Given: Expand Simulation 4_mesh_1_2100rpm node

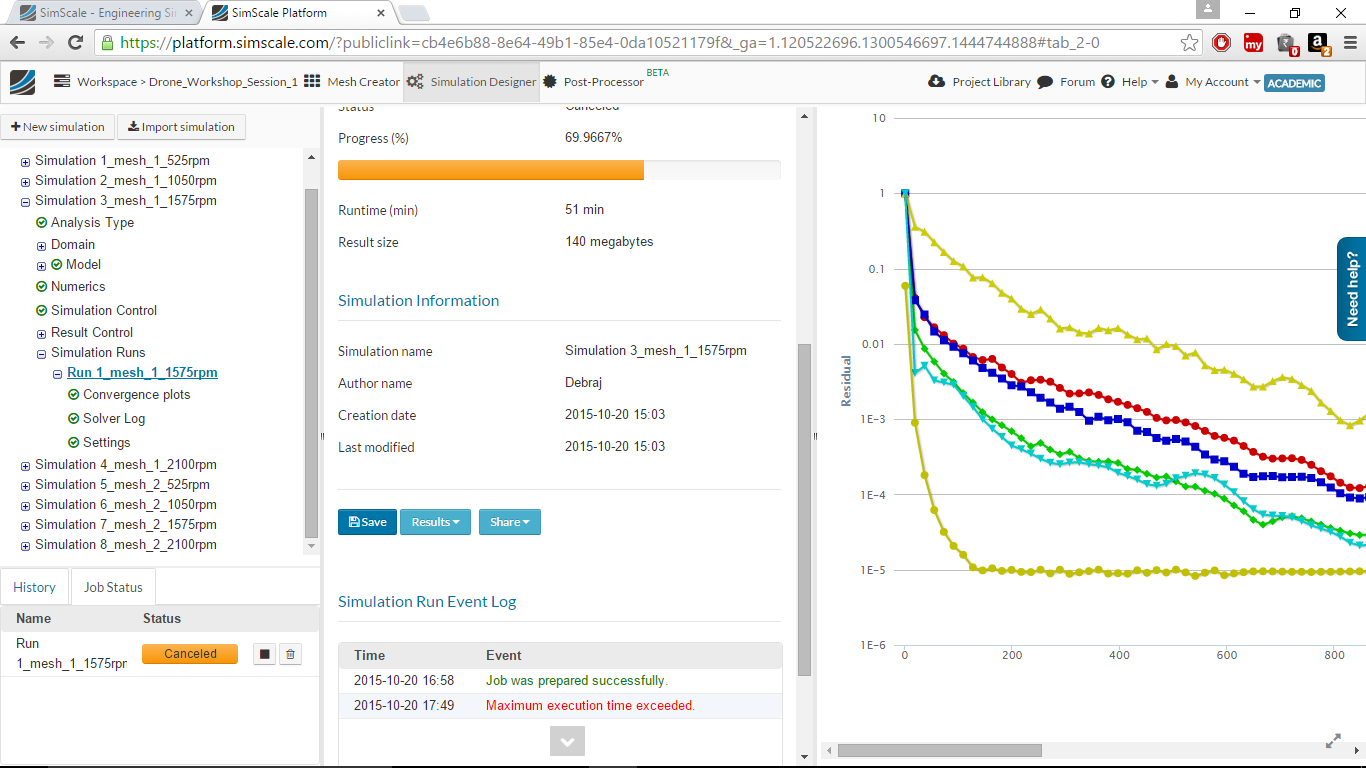Looking at the screenshot, I should tap(26, 465).
